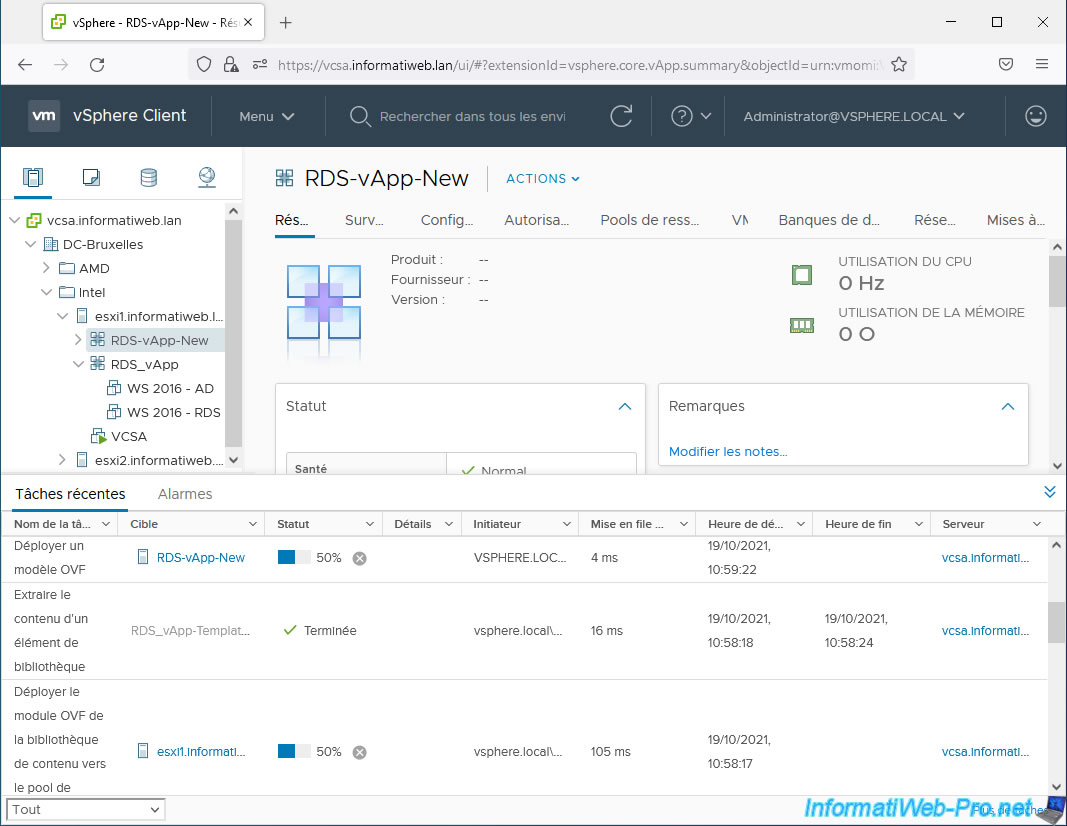Click the RDS-vApp-New vApp title icon
1067x826 pixels.
point(284,178)
